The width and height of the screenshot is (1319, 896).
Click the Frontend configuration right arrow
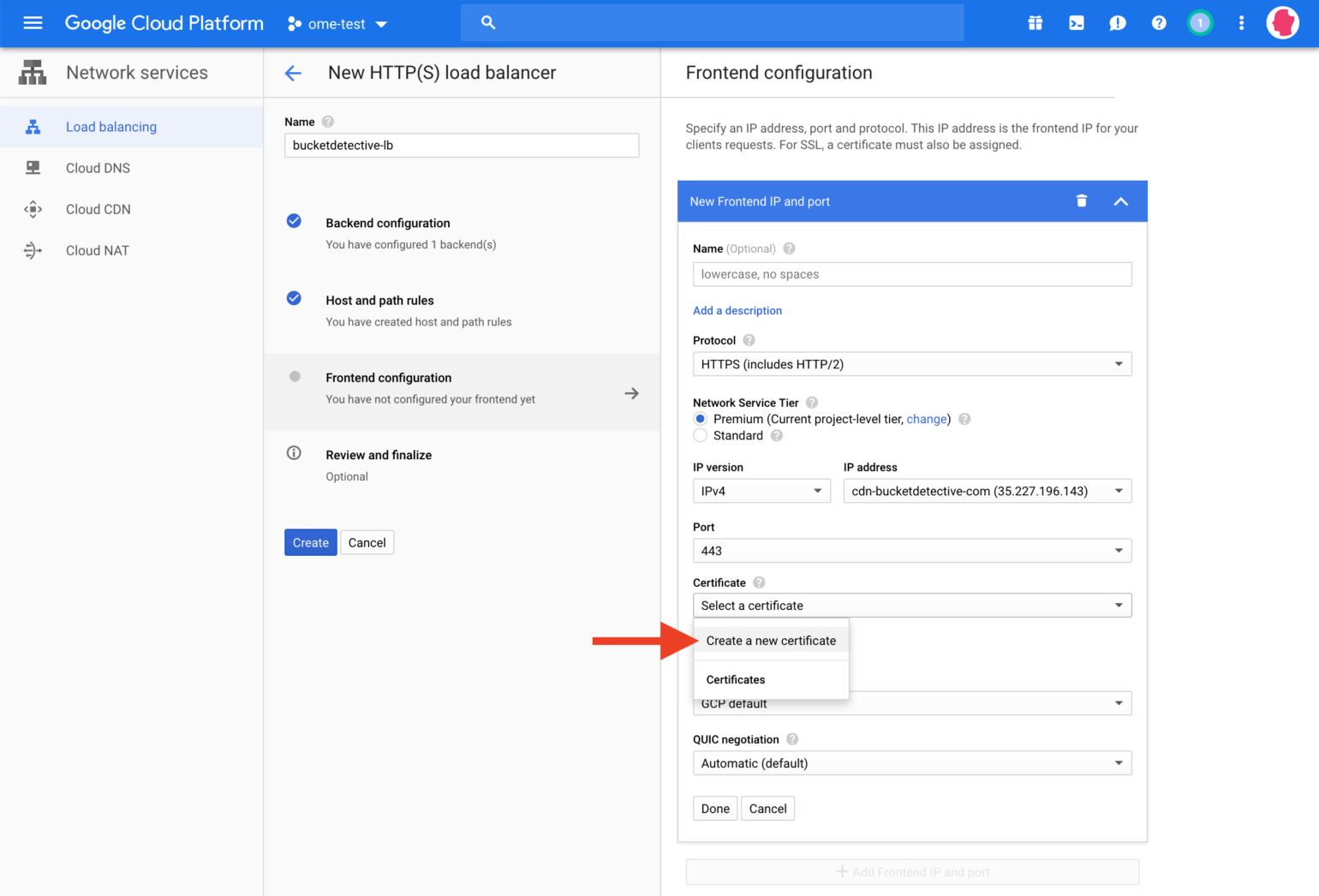[632, 393]
